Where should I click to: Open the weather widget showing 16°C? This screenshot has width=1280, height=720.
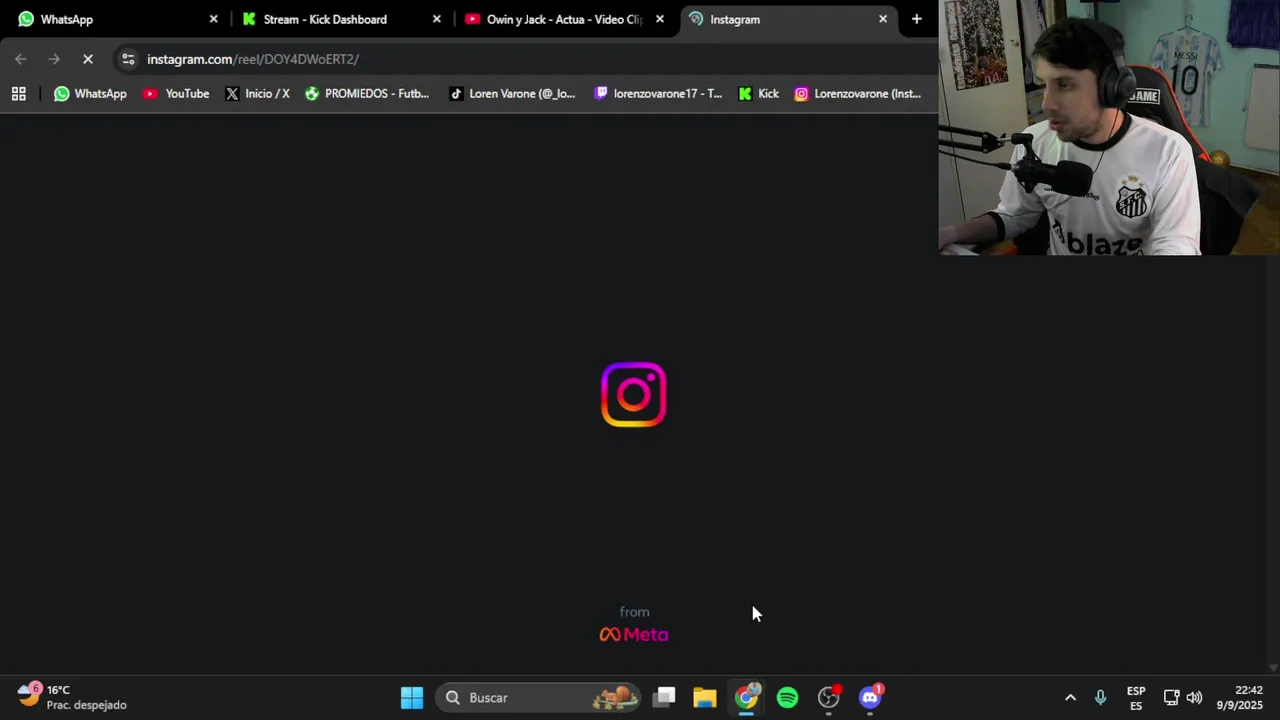(72, 697)
